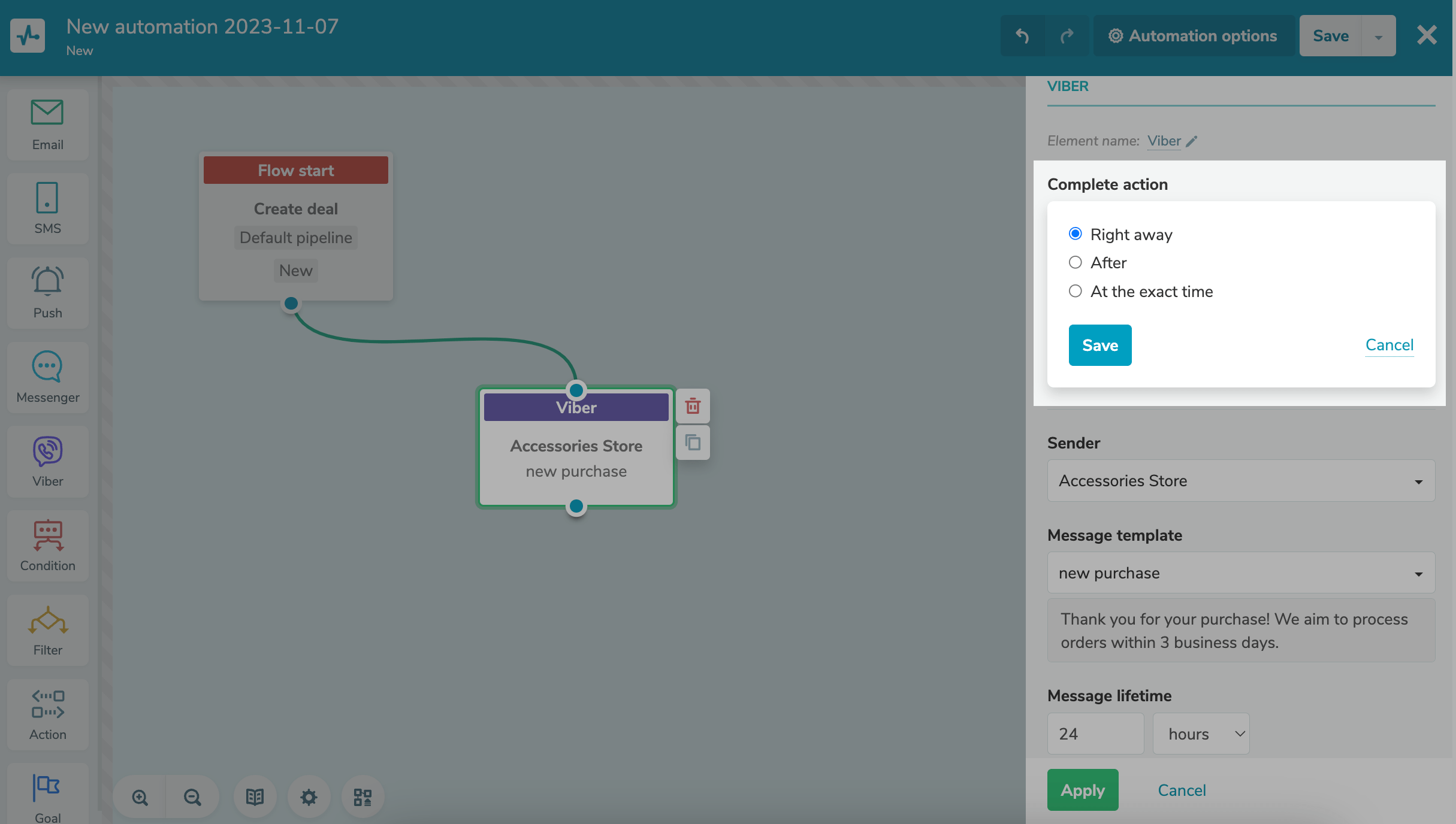Zoom in on the canvas
Screen dimensions: 1456x824
(x=140, y=797)
